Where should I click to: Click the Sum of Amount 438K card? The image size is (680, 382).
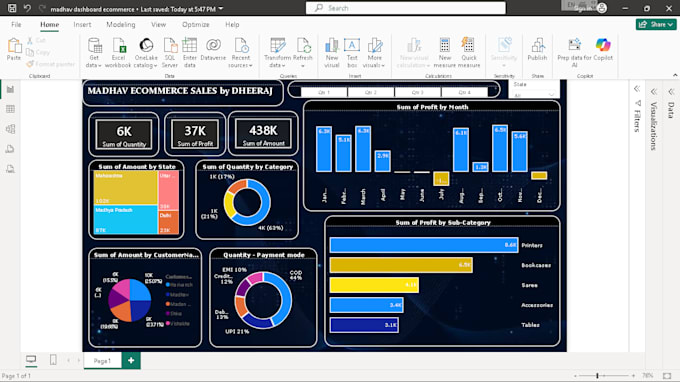[263, 134]
